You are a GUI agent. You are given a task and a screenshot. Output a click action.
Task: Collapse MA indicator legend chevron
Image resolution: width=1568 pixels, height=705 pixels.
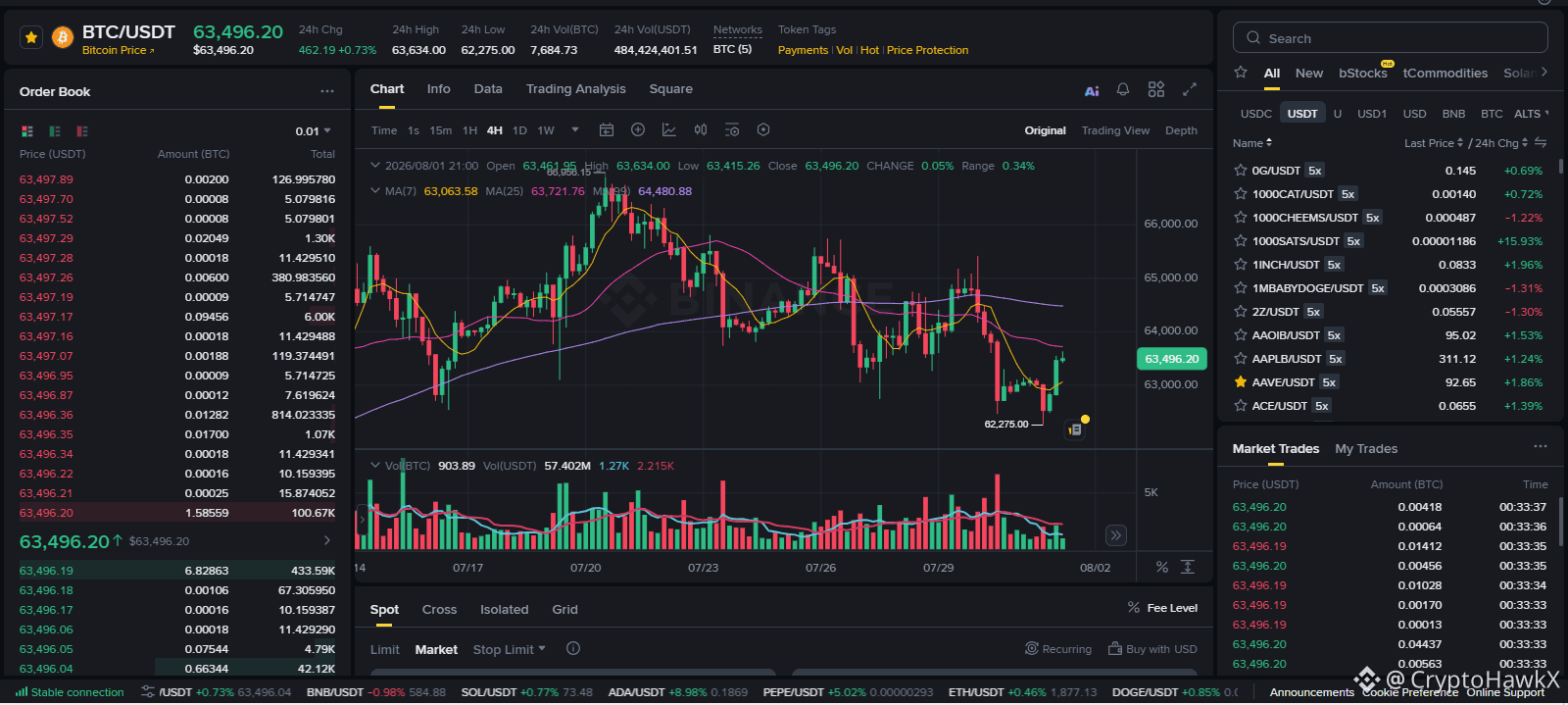pos(374,191)
